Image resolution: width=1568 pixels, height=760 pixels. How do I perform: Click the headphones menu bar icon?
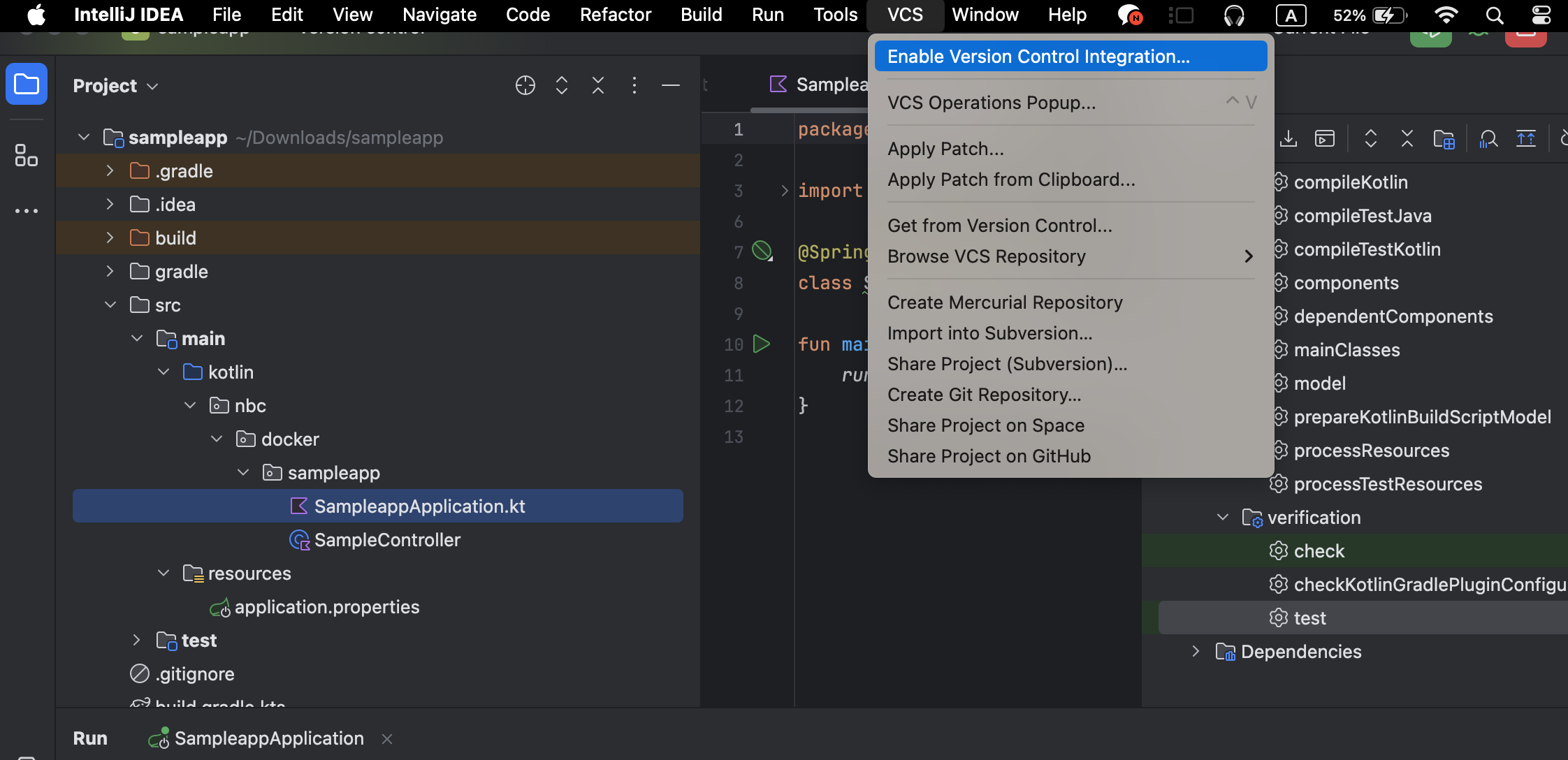click(x=1235, y=15)
